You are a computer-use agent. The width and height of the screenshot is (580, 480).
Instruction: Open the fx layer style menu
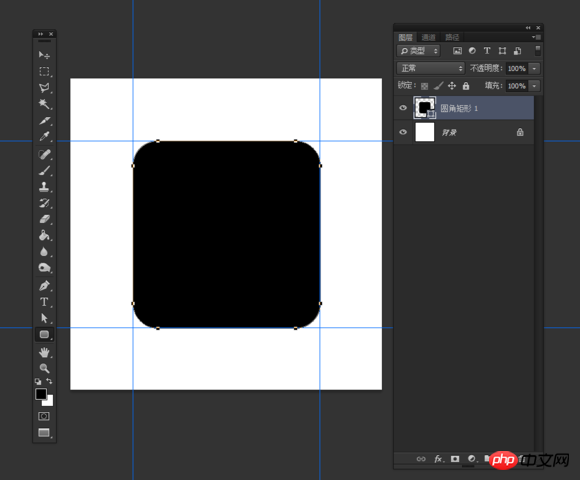pos(438,459)
